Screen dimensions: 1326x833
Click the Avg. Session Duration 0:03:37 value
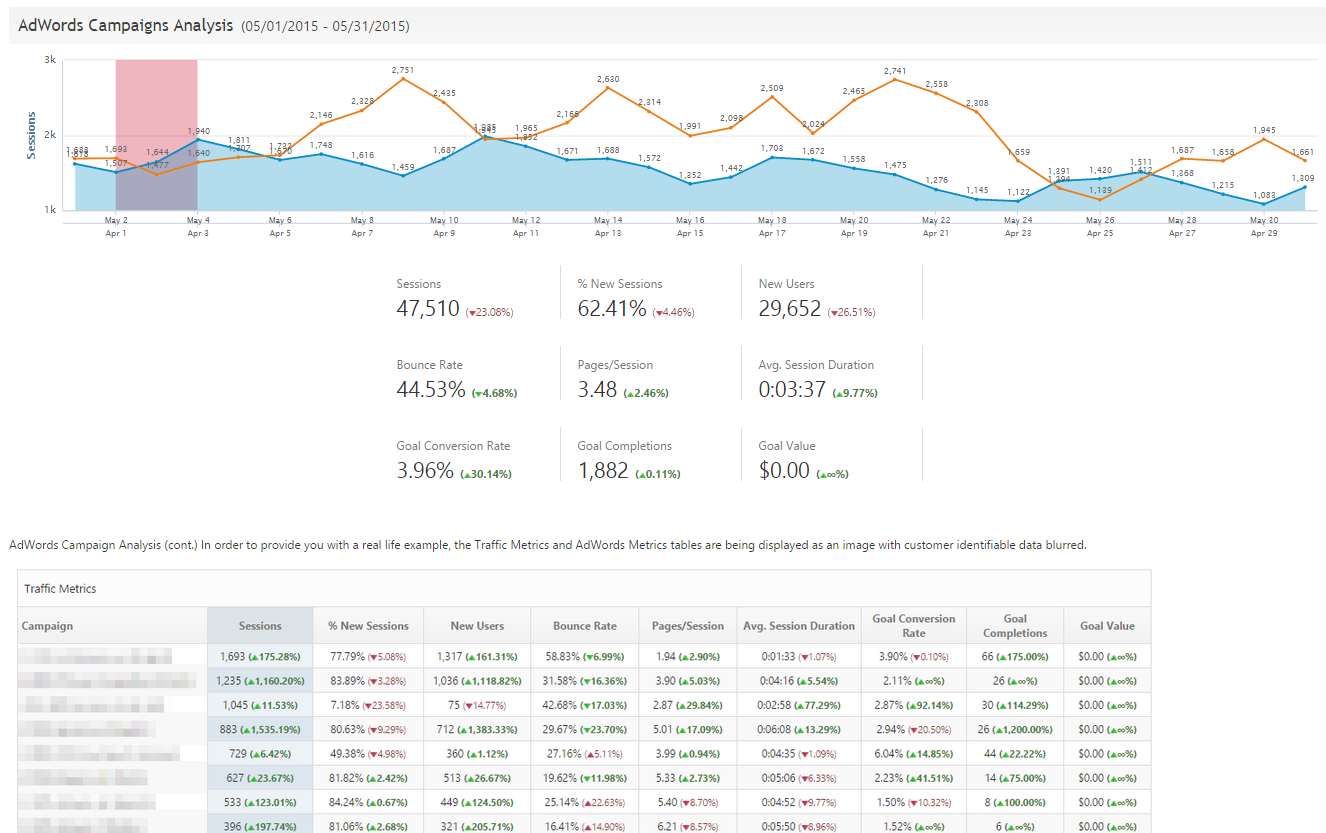click(792, 390)
